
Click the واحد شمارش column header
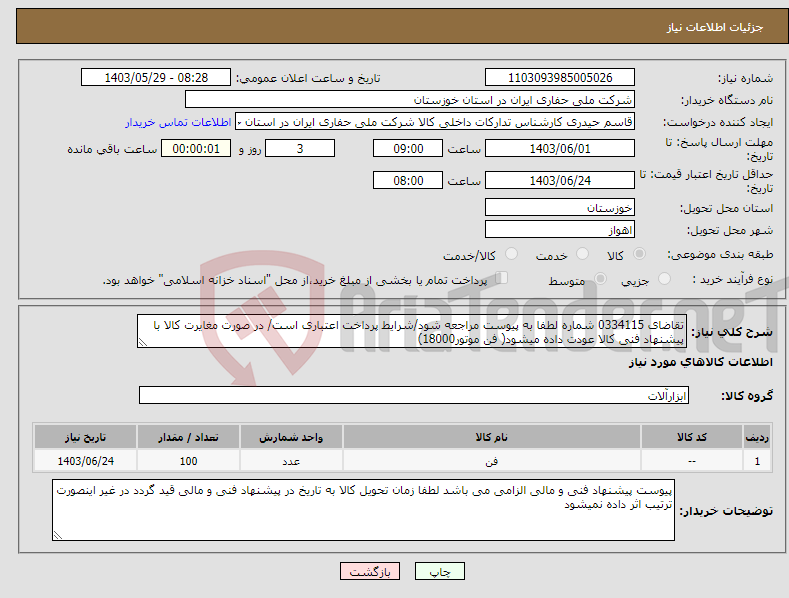point(291,437)
